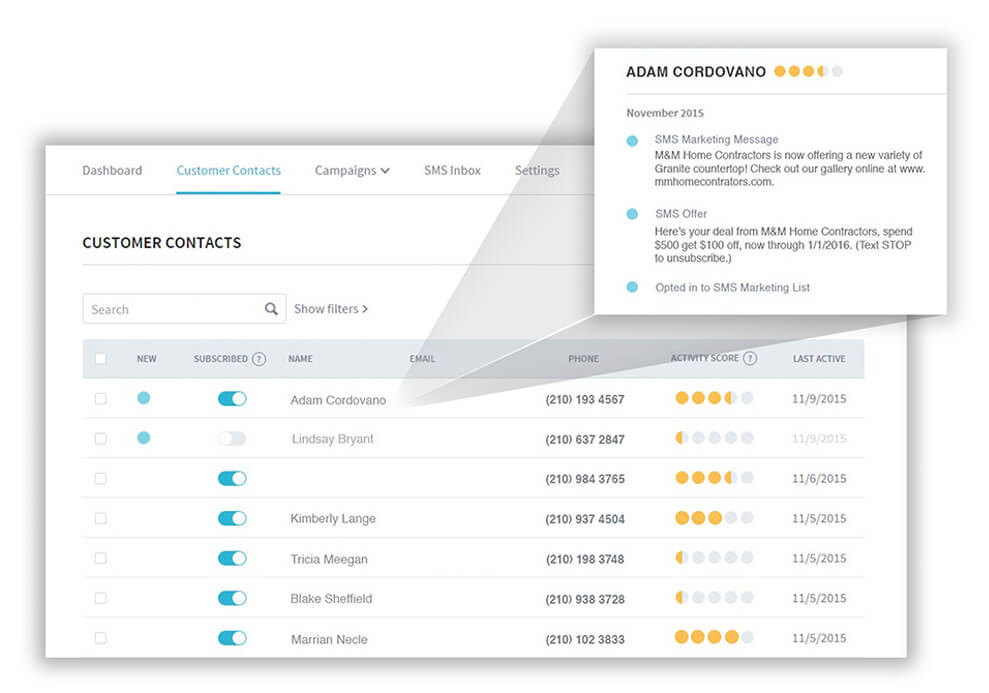Image resolution: width=989 pixels, height=693 pixels.
Task: Open Tricia Meegan's contact name
Action: coord(329,559)
